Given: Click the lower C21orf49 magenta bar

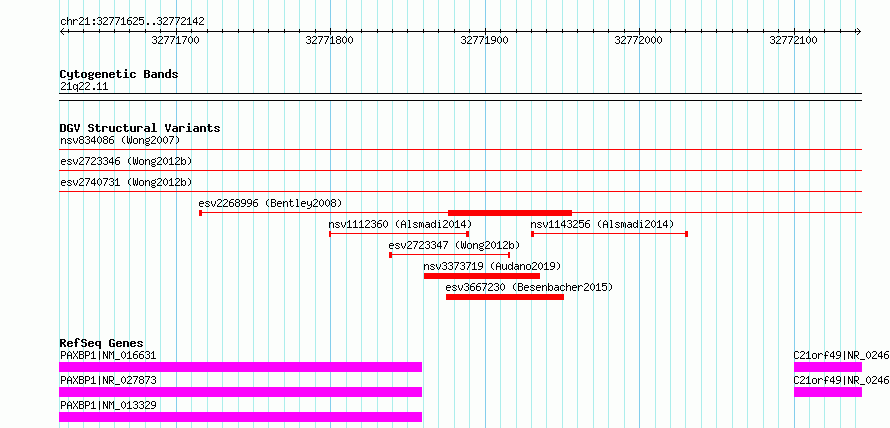Looking at the screenshot, I should tap(828, 392).
